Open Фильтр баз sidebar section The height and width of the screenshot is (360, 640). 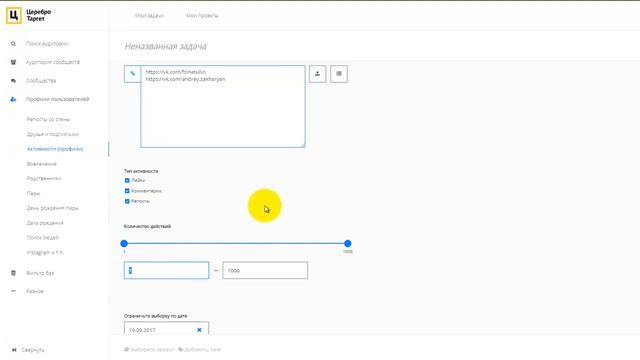(x=40, y=273)
